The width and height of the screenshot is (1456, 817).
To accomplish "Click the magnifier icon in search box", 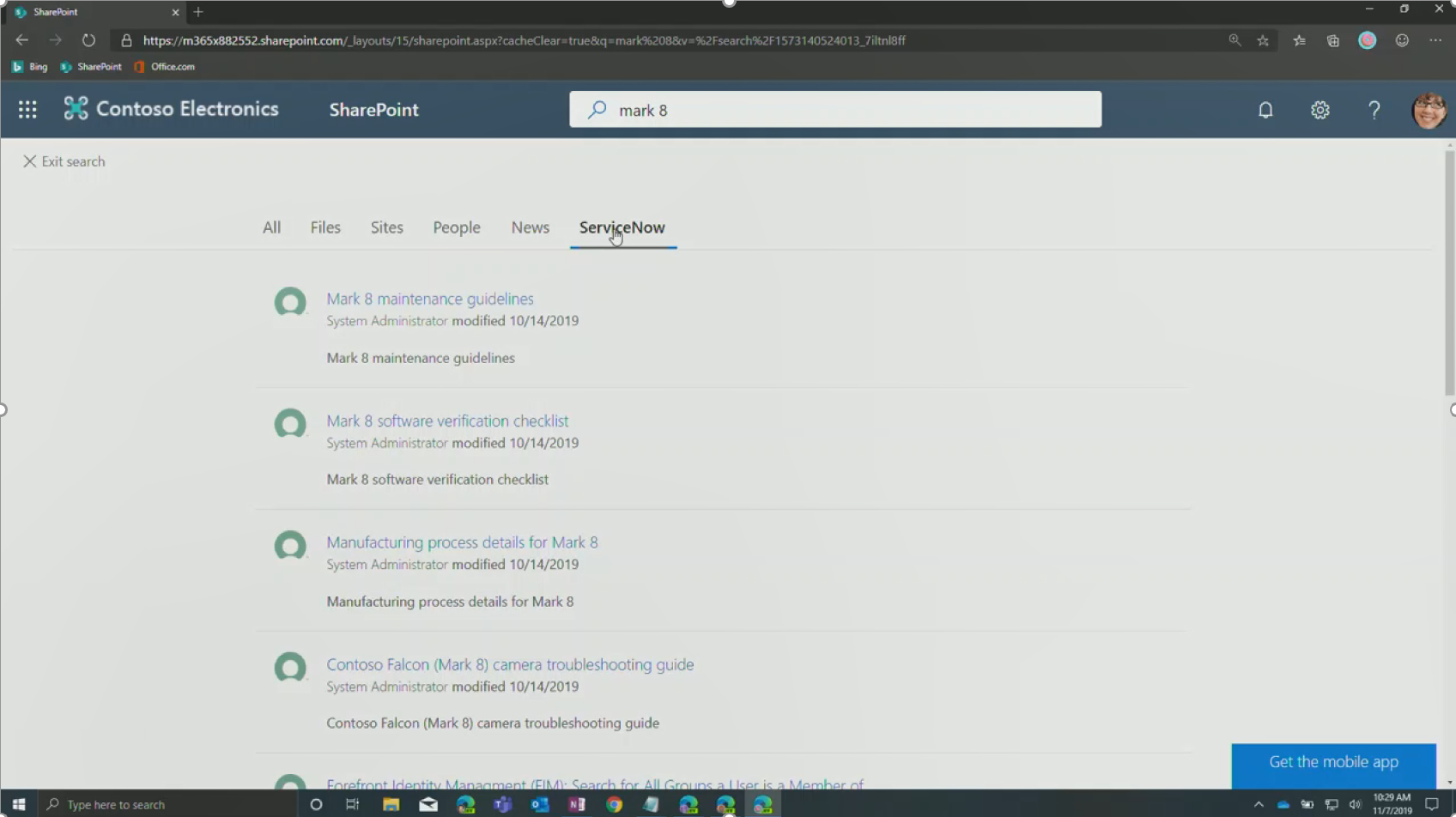I will [x=598, y=110].
